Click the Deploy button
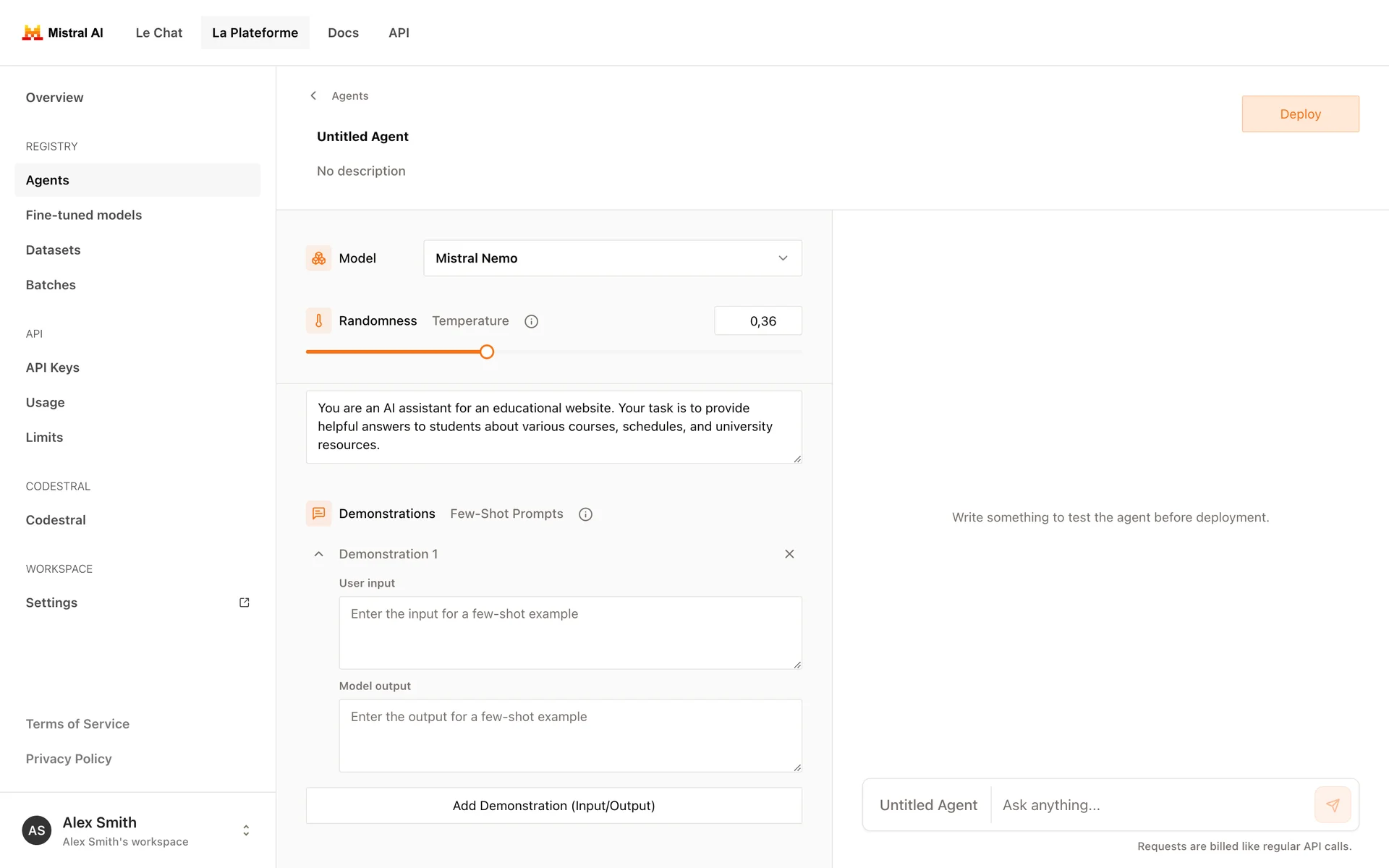This screenshot has width=1389, height=868. click(1300, 114)
